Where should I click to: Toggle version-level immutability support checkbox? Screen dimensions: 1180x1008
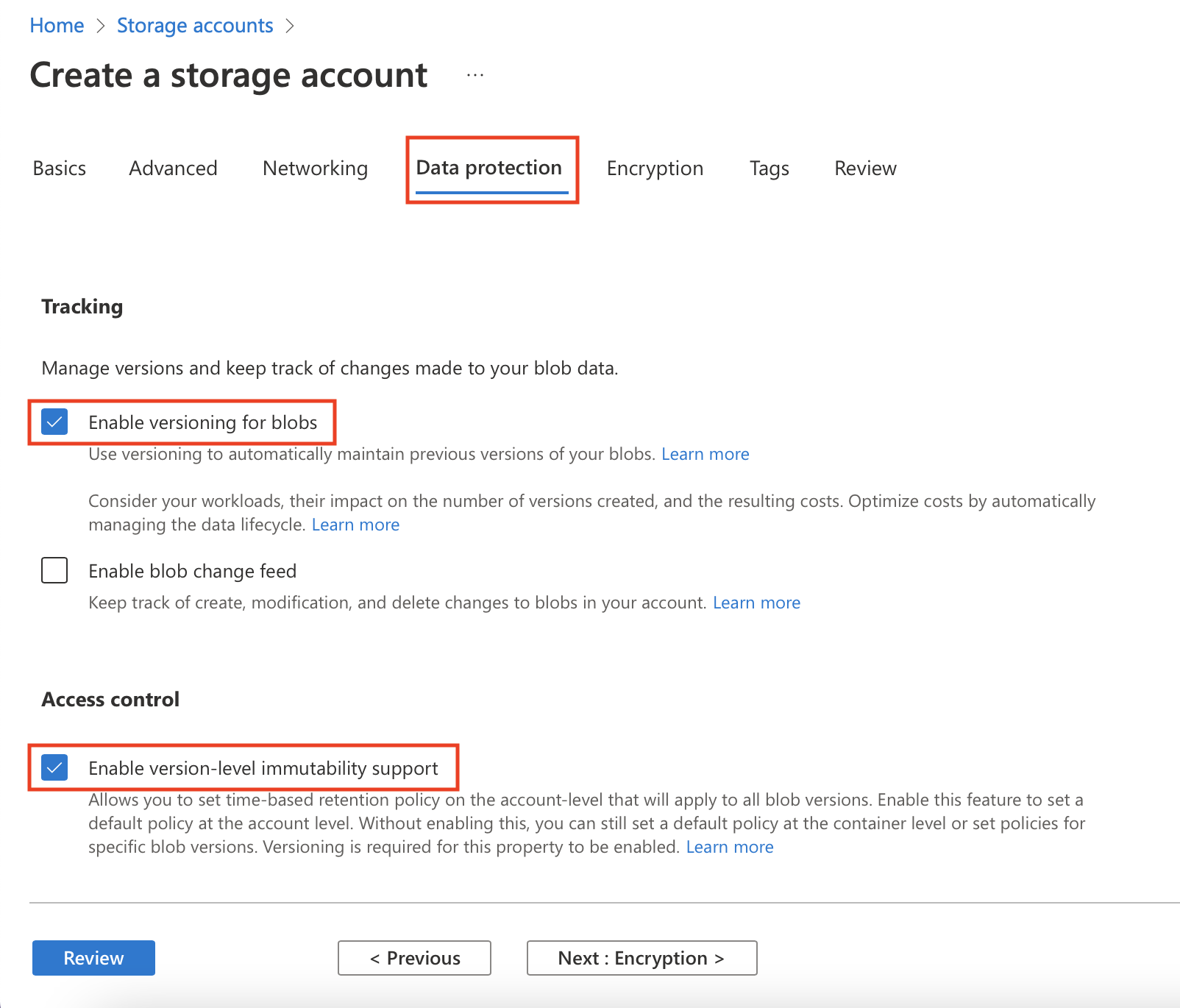tap(55, 767)
